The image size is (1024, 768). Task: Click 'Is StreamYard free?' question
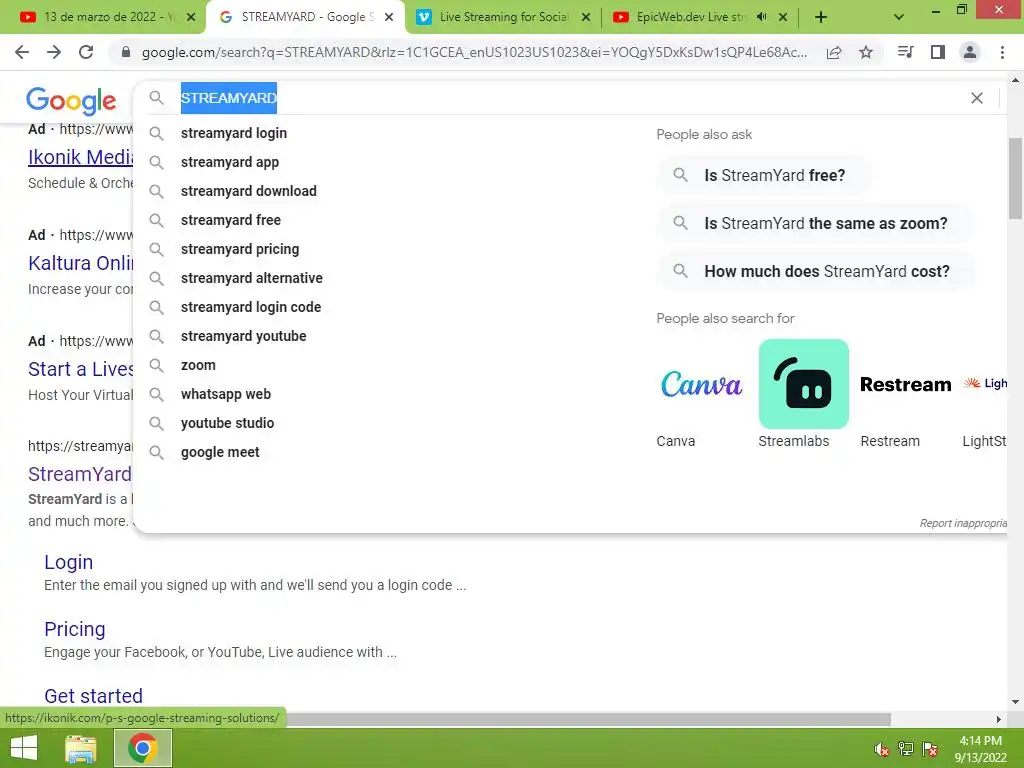click(x=763, y=175)
